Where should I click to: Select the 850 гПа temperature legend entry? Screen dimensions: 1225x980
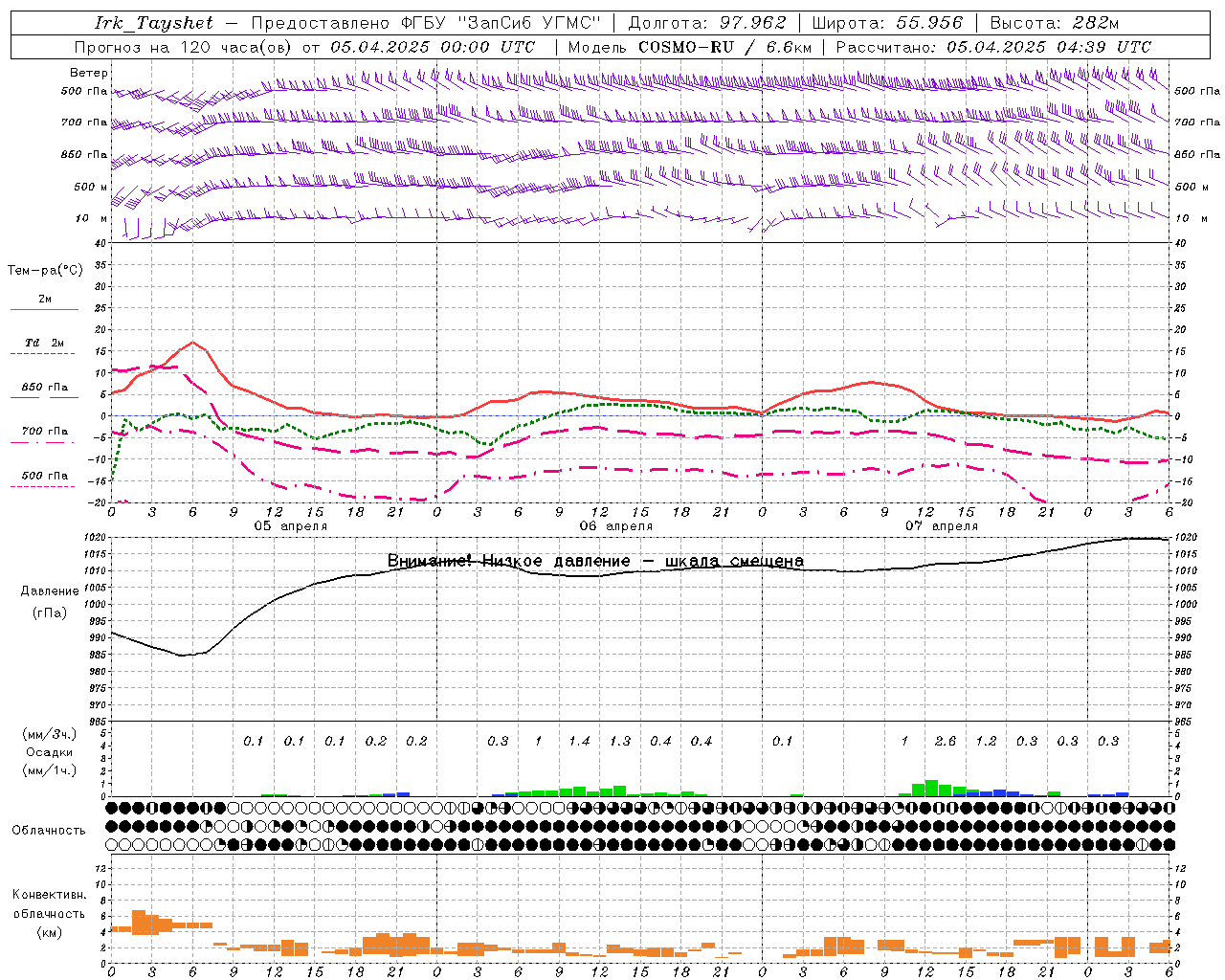pyautogui.click(x=44, y=388)
